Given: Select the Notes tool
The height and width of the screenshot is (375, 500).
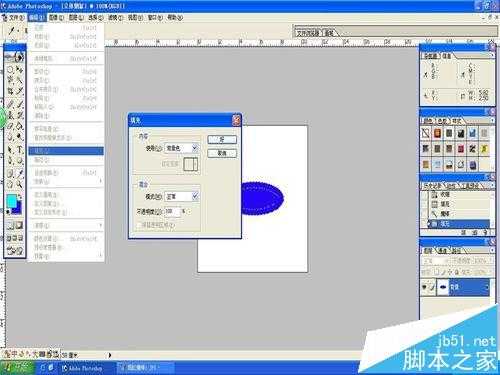Looking at the screenshot, I should [10, 173].
